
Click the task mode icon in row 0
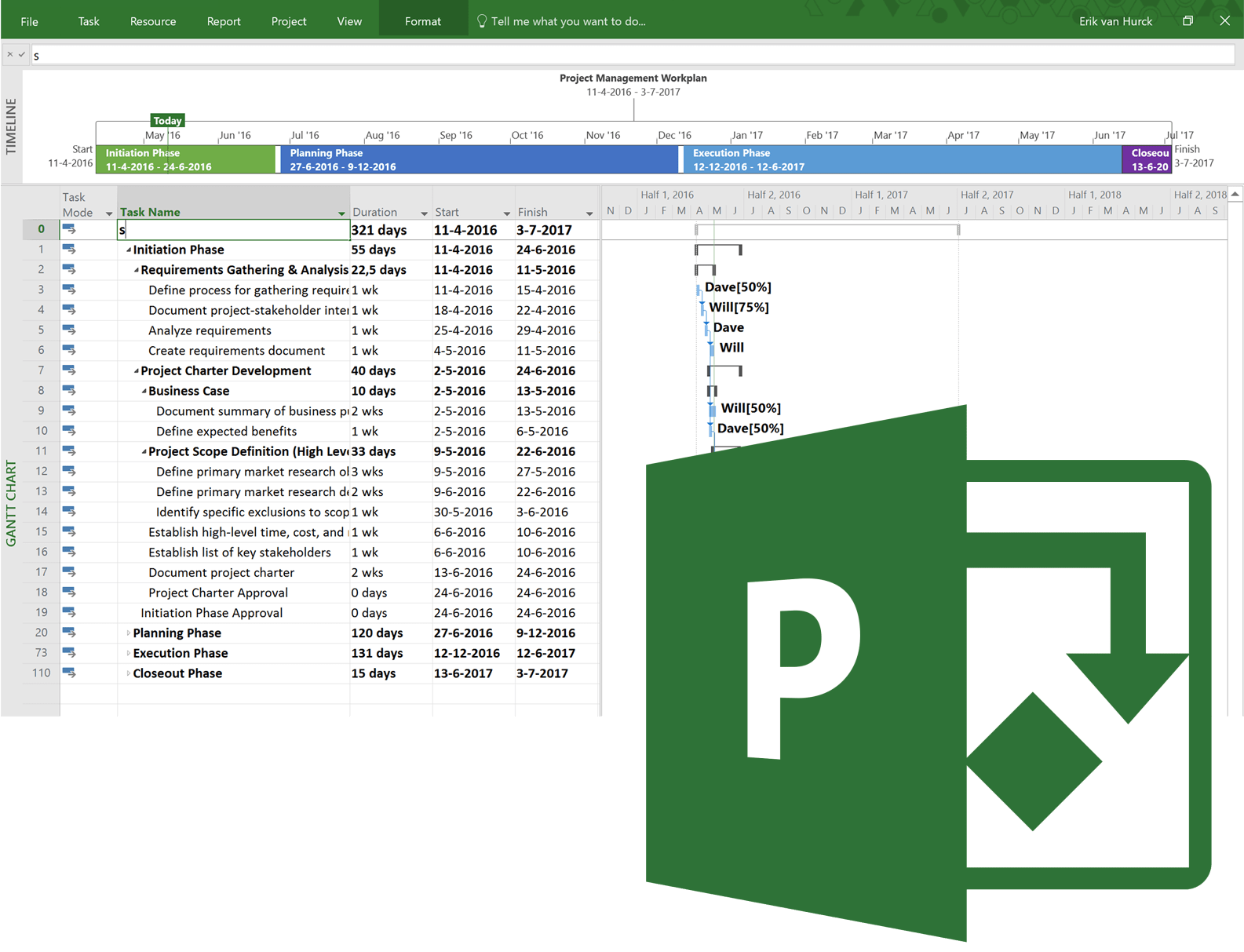69,229
